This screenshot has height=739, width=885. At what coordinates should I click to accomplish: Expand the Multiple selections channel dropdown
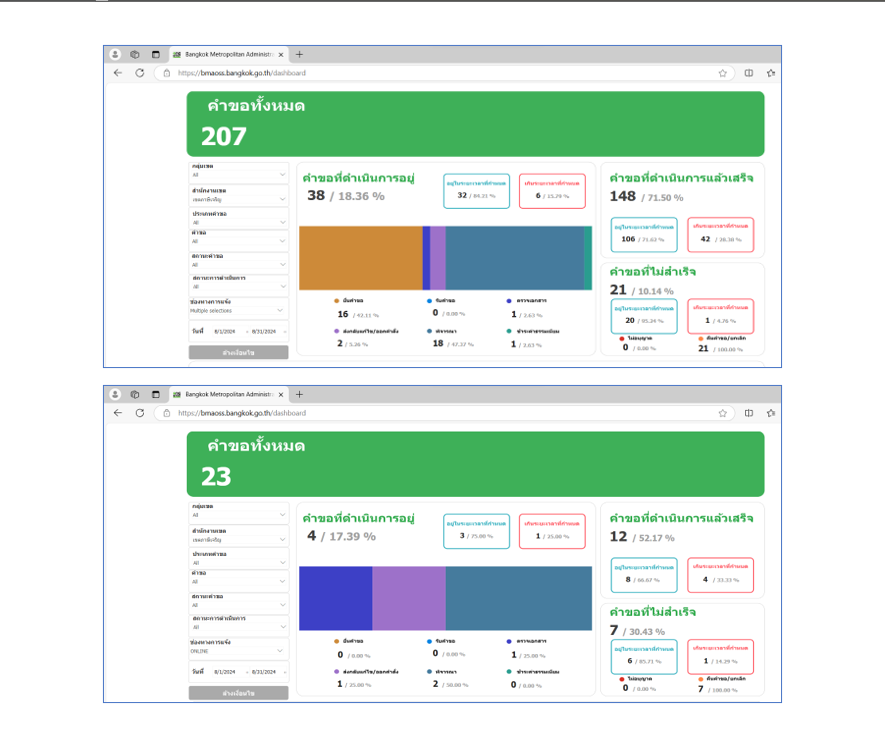pos(238,311)
